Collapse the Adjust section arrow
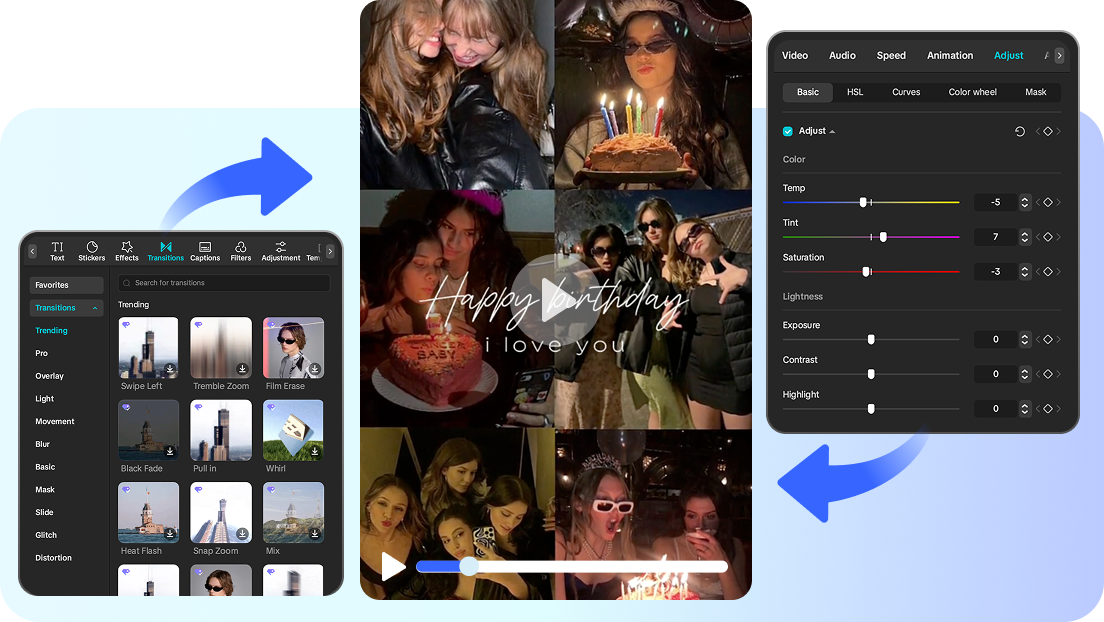Image resolution: width=1104 pixels, height=622 pixels. (832, 132)
